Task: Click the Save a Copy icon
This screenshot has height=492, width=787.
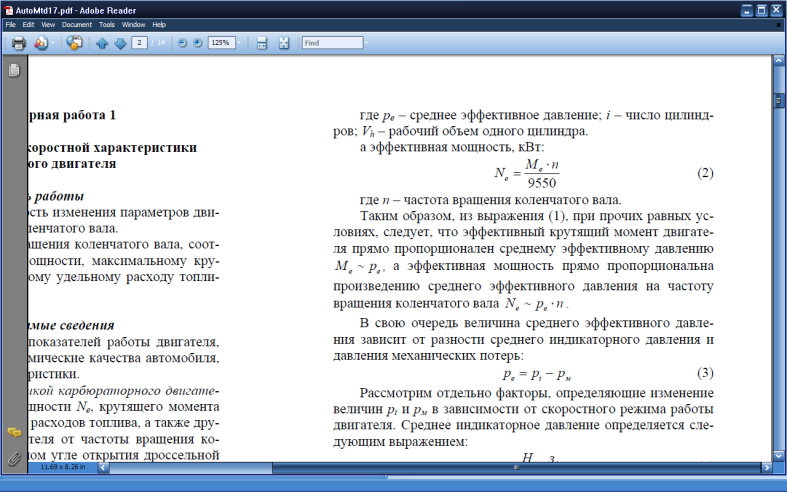Action: pos(74,43)
